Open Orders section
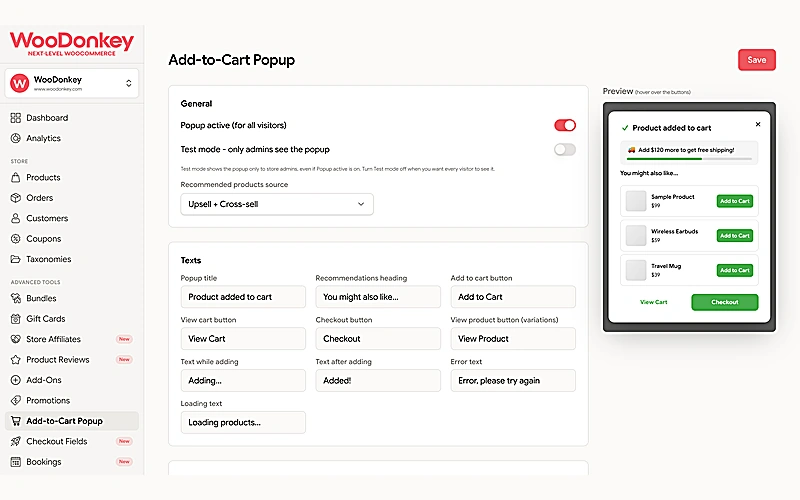 (72, 198)
